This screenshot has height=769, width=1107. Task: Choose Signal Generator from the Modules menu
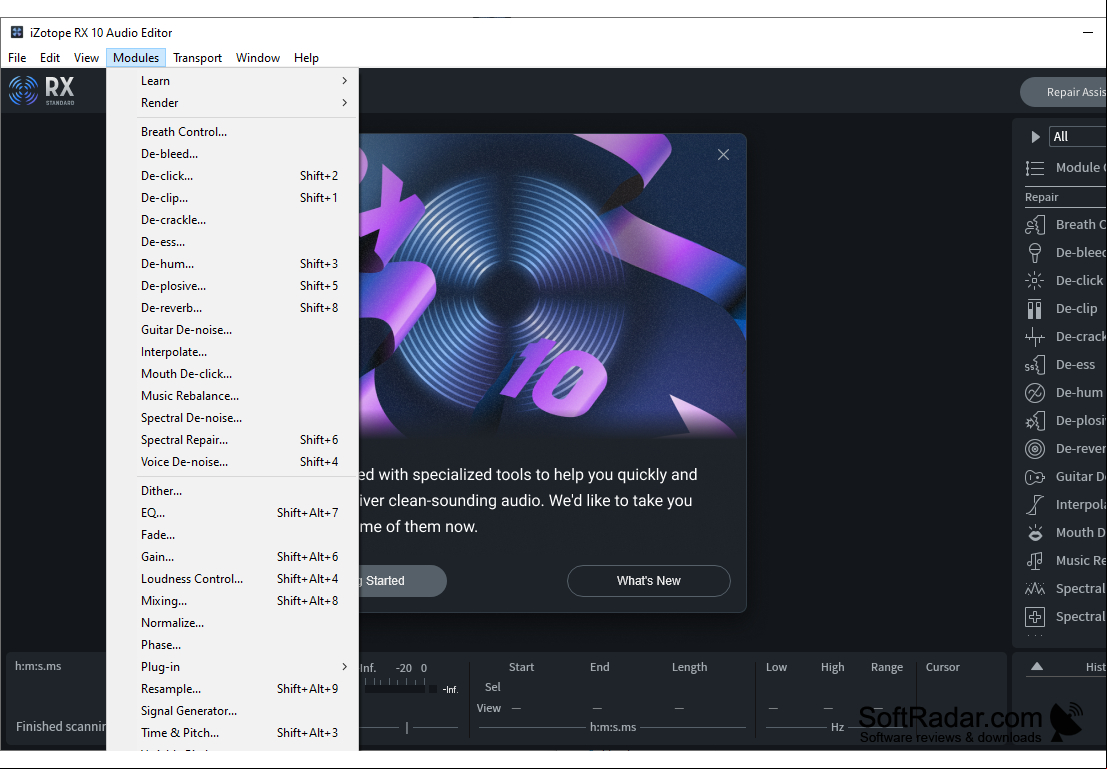(232, 710)
